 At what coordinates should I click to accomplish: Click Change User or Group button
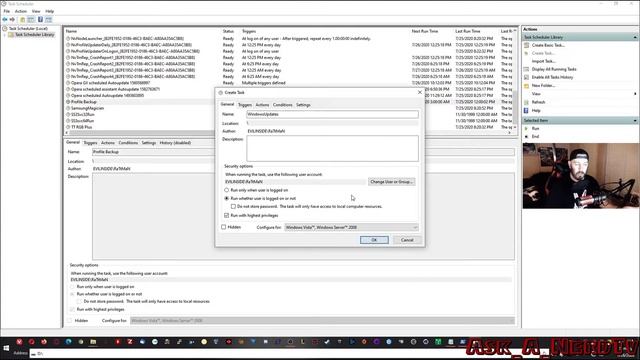click(x=391, y=182)
